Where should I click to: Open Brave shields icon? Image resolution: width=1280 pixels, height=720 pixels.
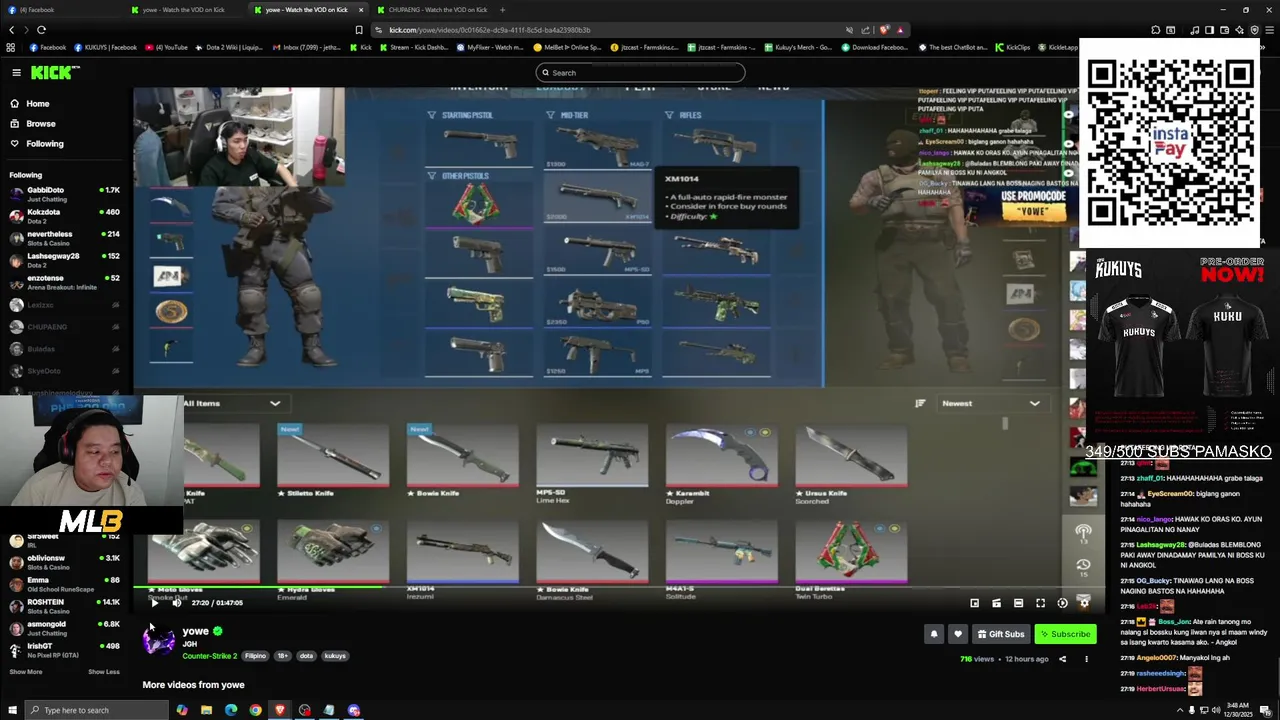(884, 30)
